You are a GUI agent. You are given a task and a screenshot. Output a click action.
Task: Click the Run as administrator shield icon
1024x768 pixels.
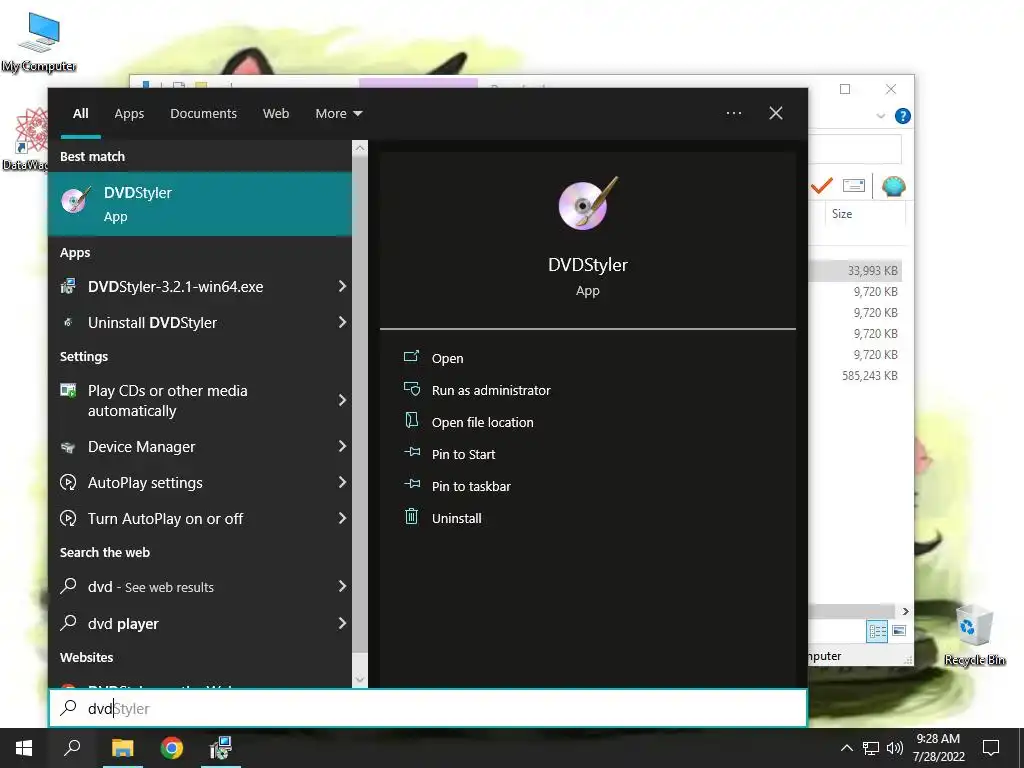pyautogui.click(x=411, y=389)
